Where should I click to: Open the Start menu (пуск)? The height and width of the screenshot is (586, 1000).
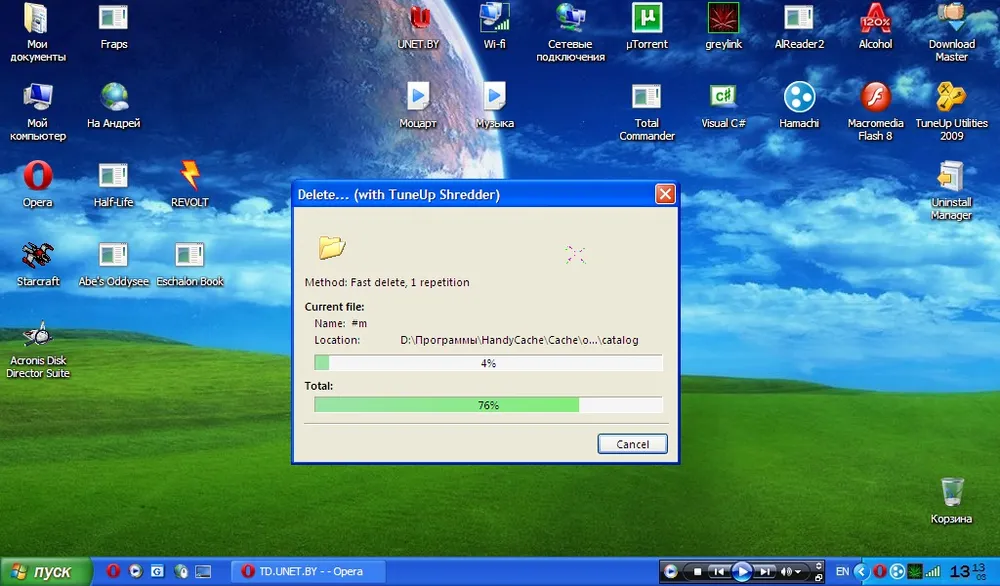[47, 572]
